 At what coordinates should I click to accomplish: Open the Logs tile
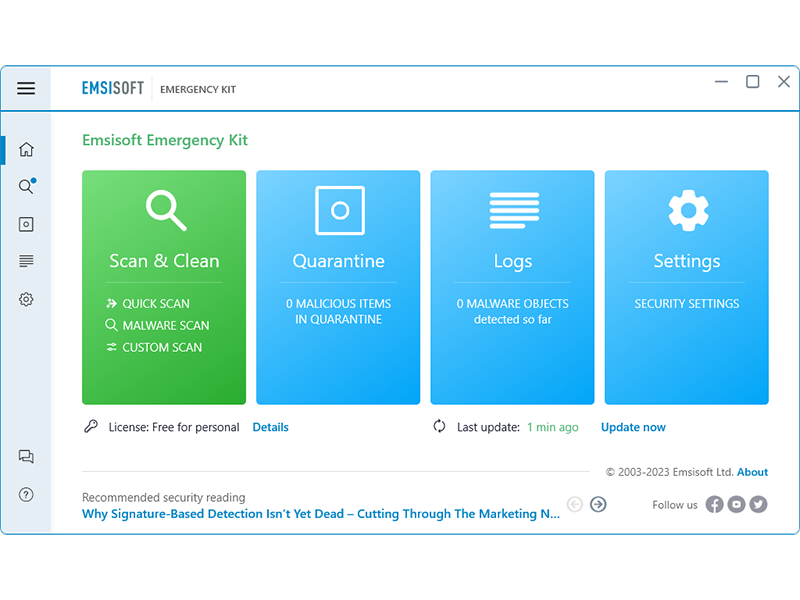[512, 286]
